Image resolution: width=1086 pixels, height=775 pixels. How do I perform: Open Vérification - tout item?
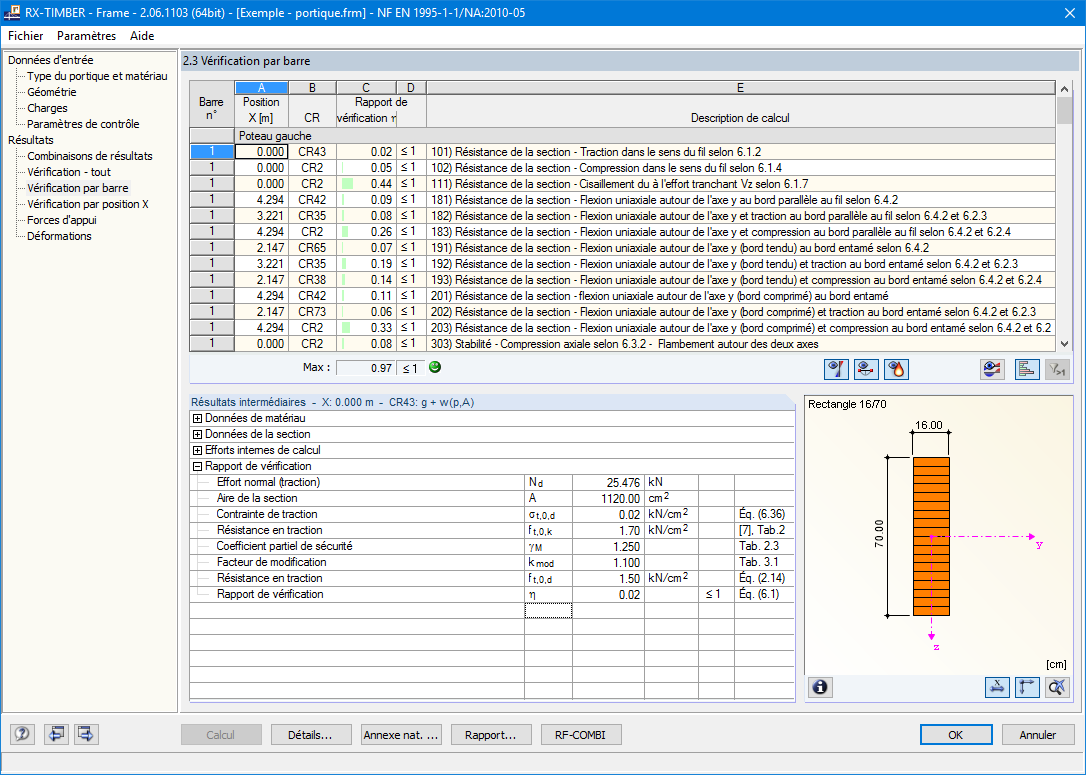pyautogui.click(x=69, y=172)
